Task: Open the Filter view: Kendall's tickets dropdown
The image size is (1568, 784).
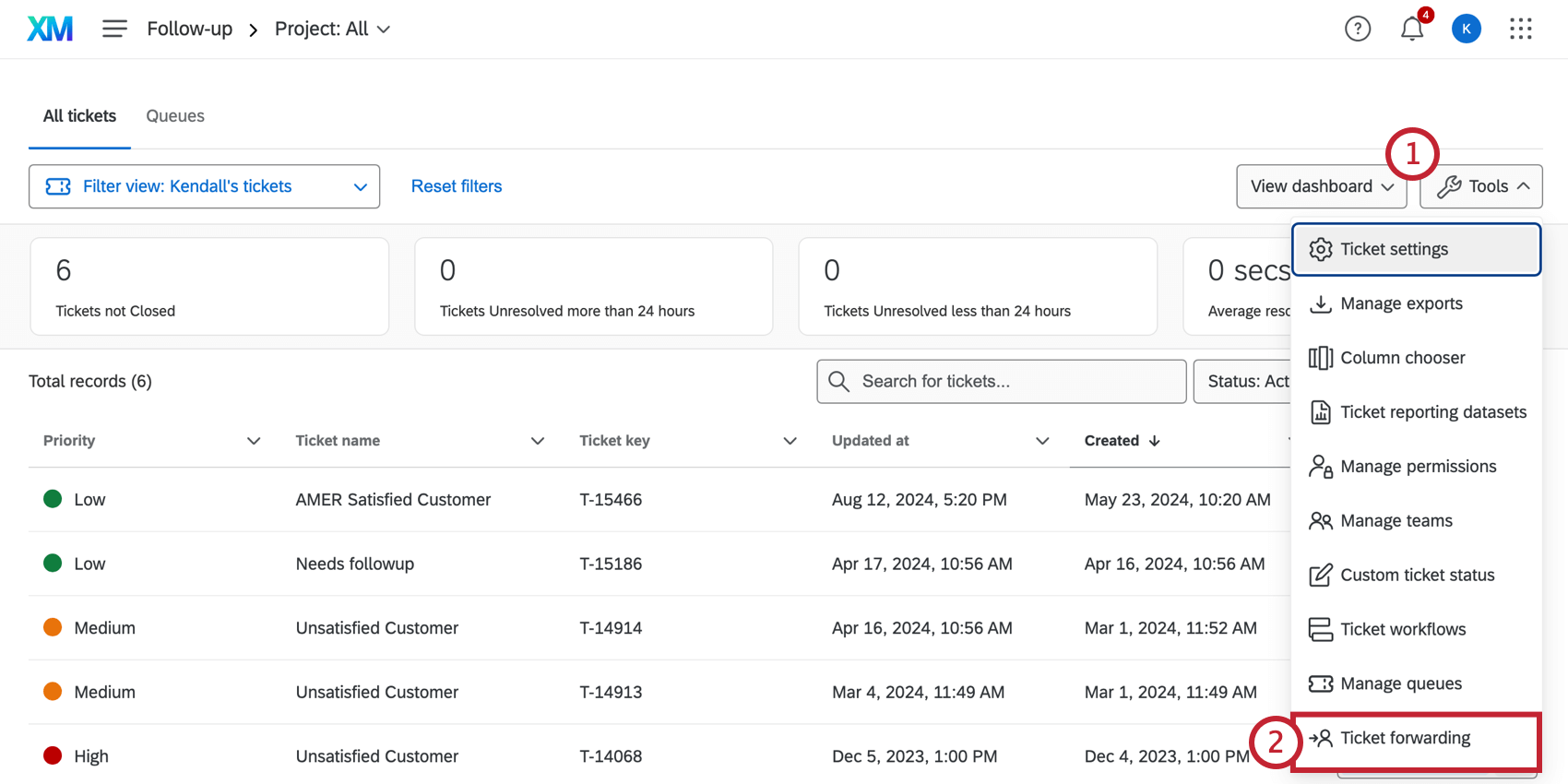Action: (x=204, y=186)
